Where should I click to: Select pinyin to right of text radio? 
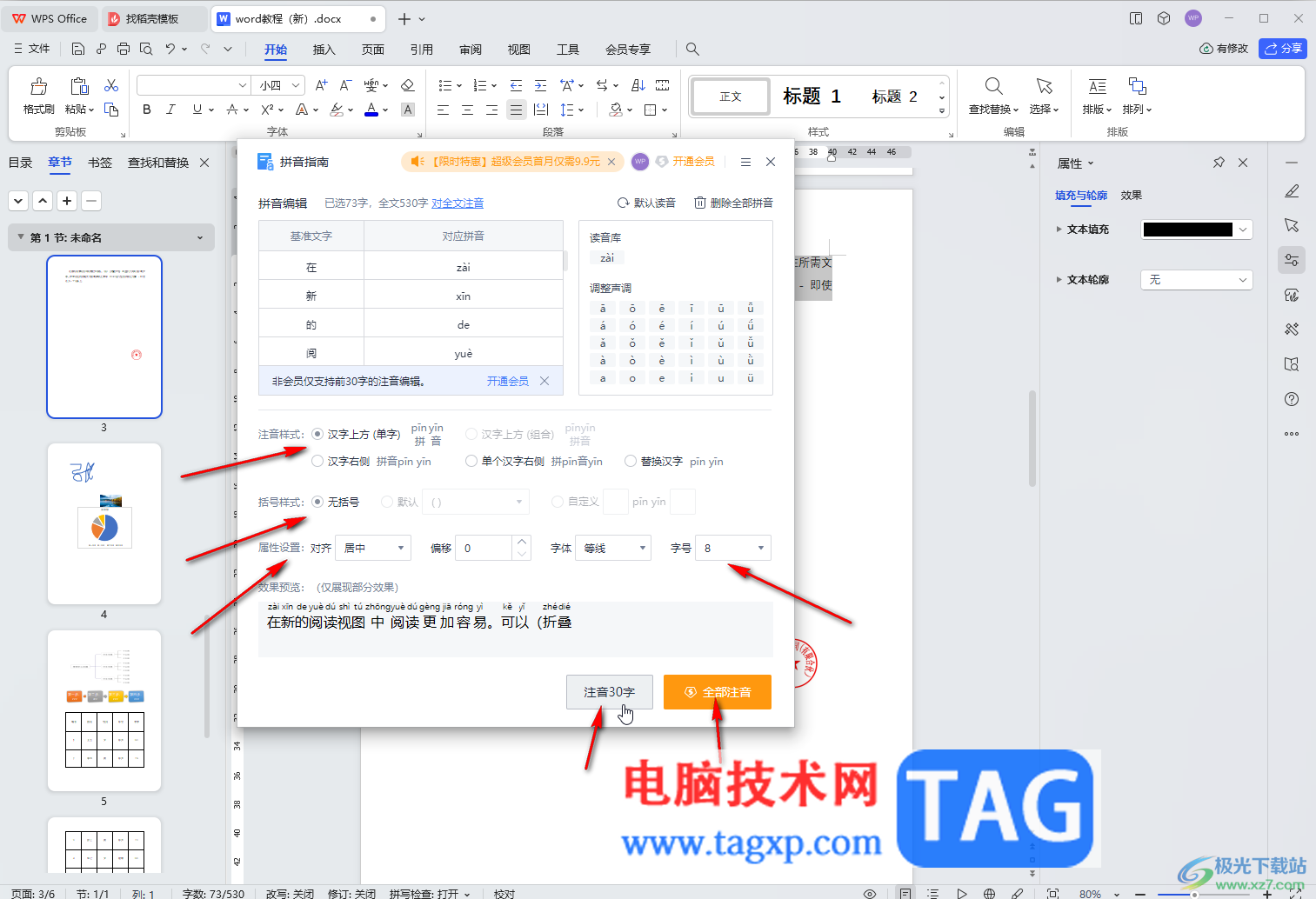tap(317, 461)
